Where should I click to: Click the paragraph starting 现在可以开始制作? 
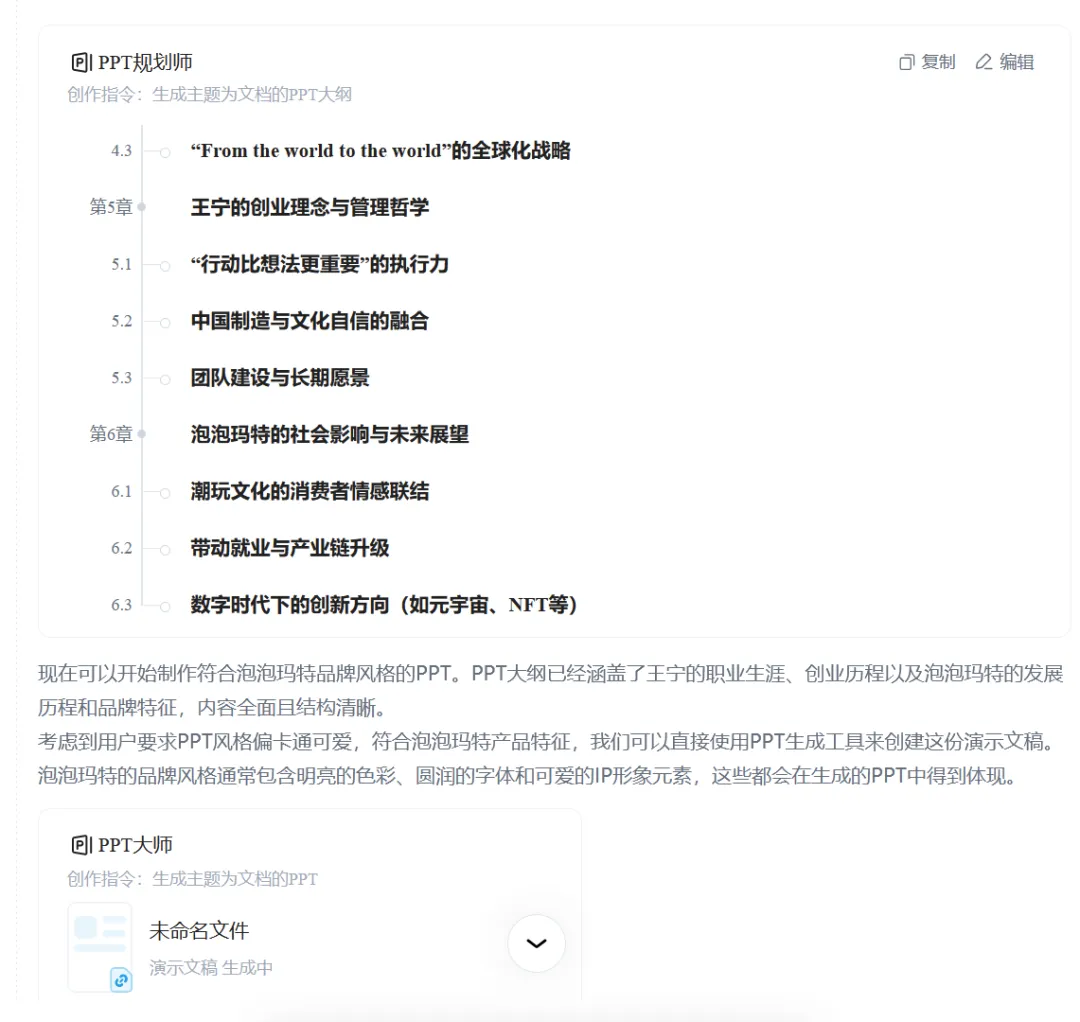pos(550,690)
